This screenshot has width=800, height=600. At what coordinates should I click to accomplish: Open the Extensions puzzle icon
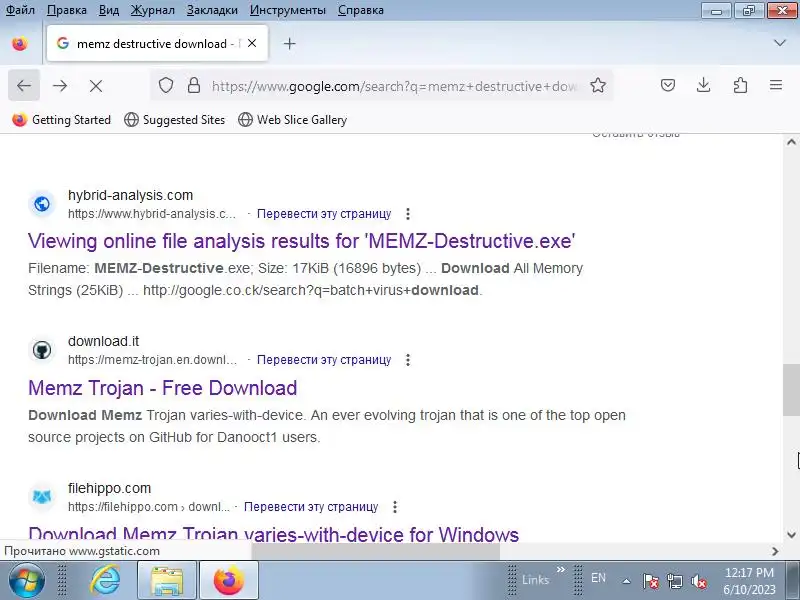[740, 85]
